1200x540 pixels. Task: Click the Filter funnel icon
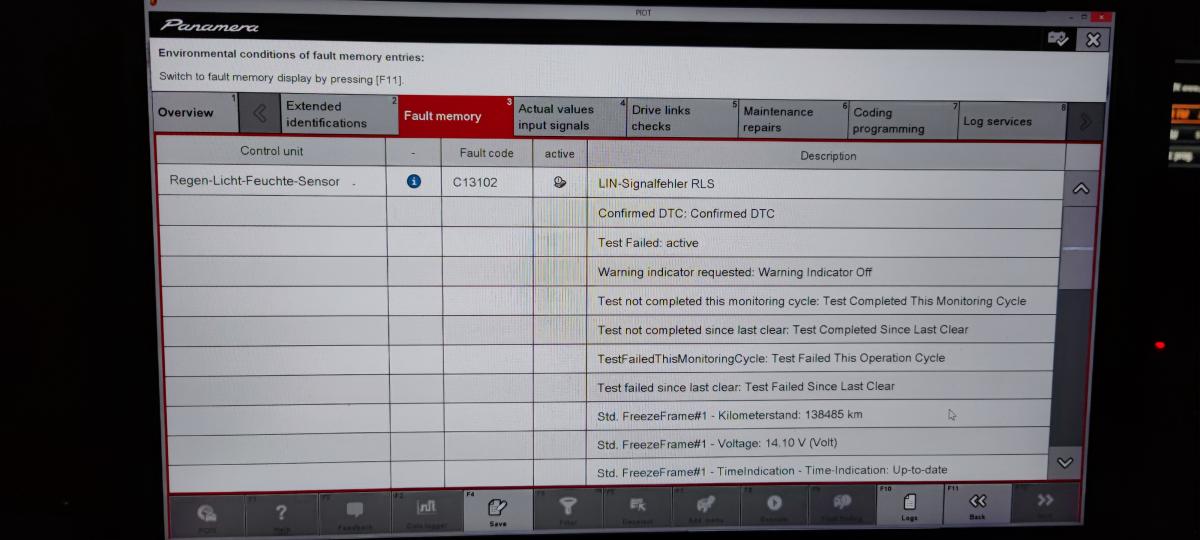[x=567, y=509]
